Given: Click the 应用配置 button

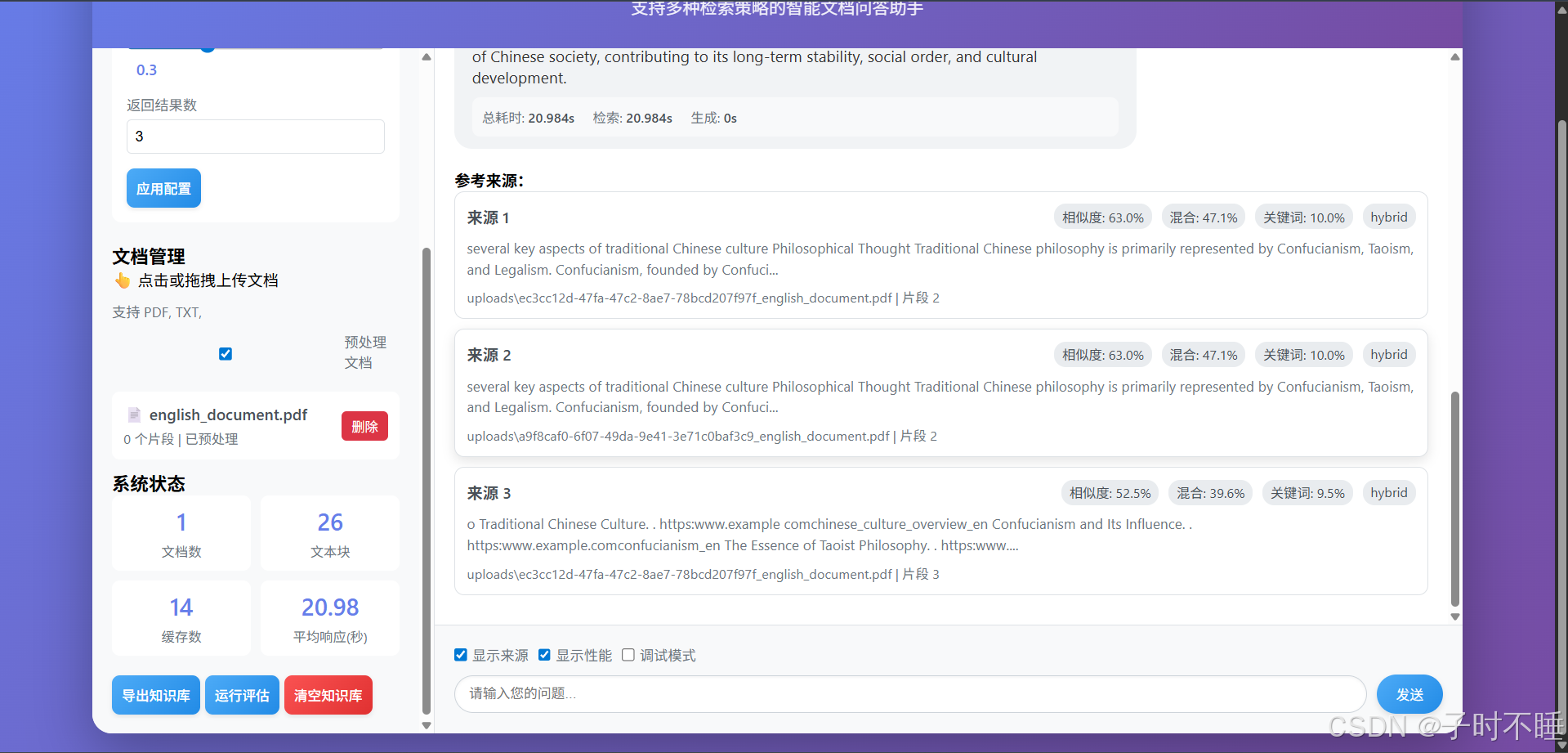Looking at the screenshot, I should click(x=163, y=188).
